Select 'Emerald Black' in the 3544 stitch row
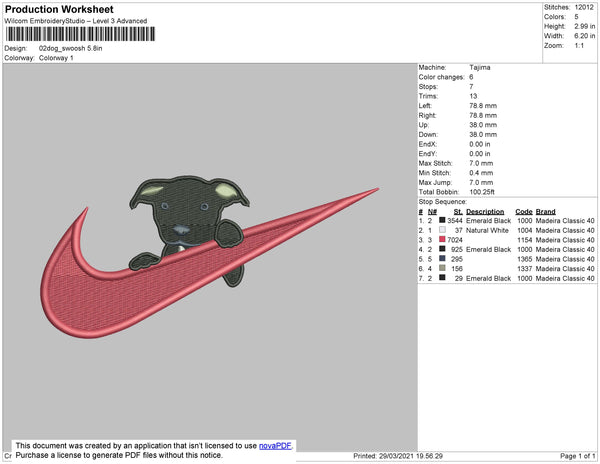This screenshot has height=464, width=600. coord(488,221)
